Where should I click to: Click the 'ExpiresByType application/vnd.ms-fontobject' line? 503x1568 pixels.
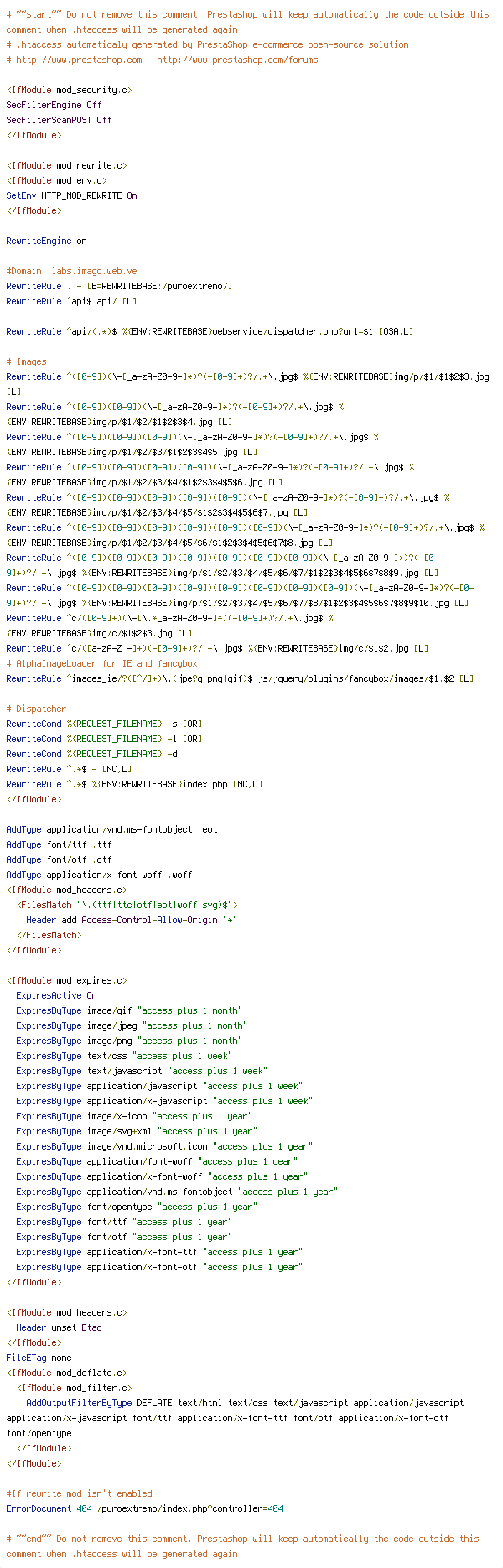pyautogui.click(x=177, y=1192)
